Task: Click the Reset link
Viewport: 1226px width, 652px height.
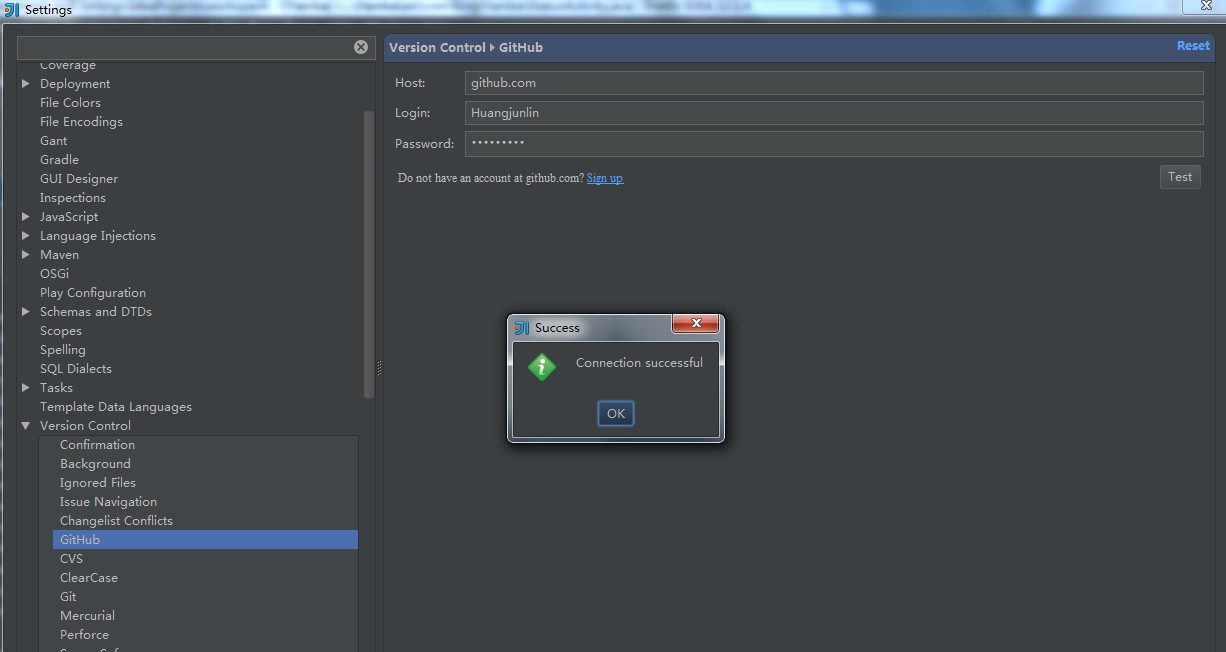Action: pos(1193,46)
